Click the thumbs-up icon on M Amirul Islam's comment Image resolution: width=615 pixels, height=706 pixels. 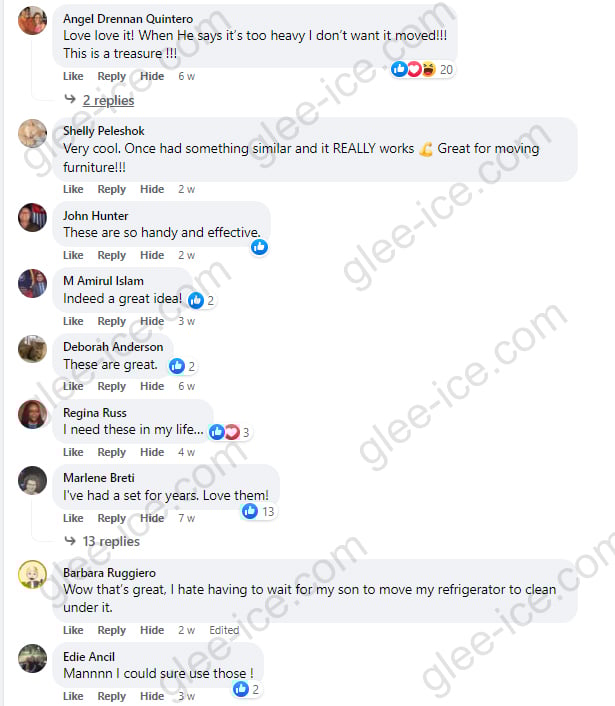(x=196, y=300)
